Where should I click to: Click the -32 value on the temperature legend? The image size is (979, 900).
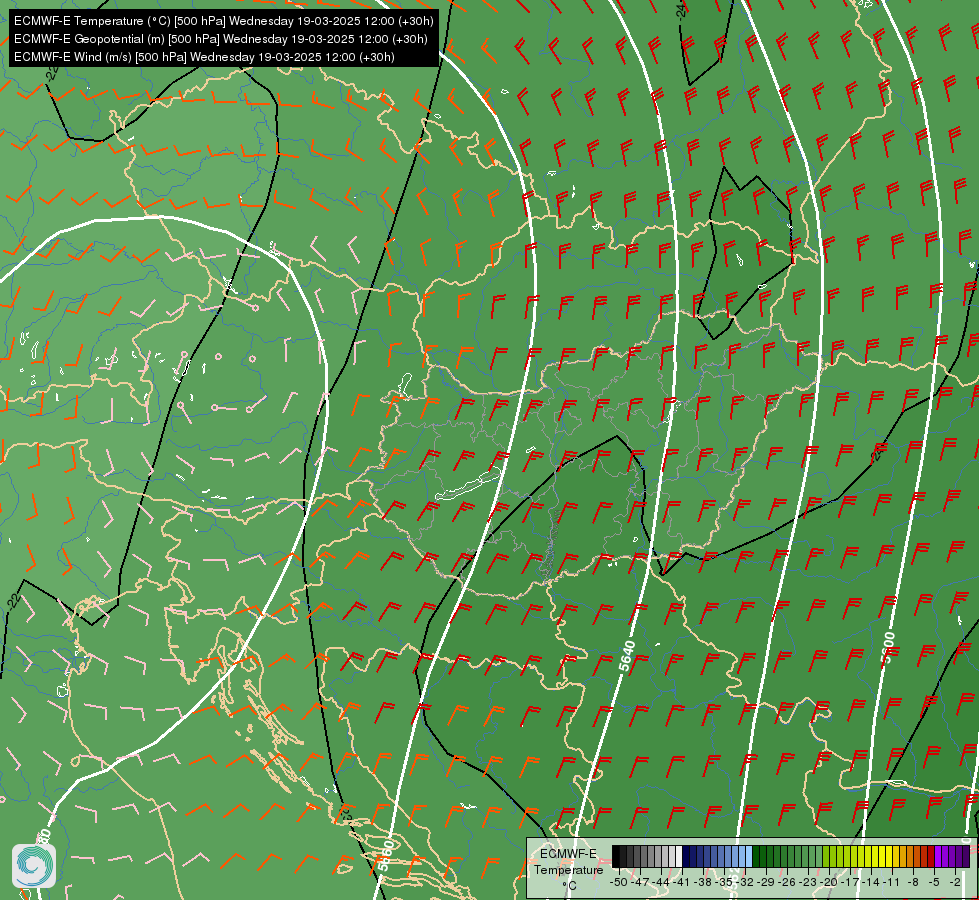745,883
